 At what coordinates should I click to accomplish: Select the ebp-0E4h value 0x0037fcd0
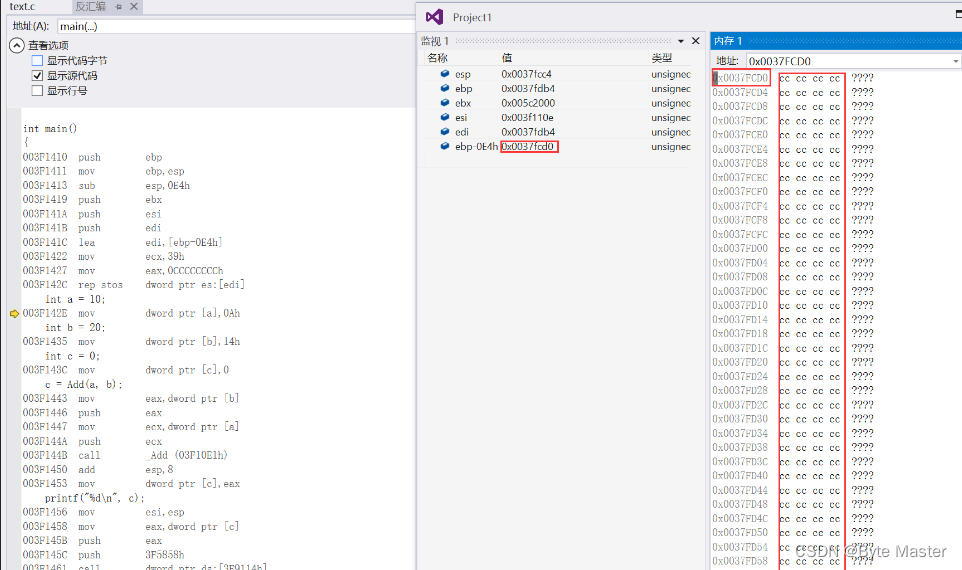coord(529,147)
